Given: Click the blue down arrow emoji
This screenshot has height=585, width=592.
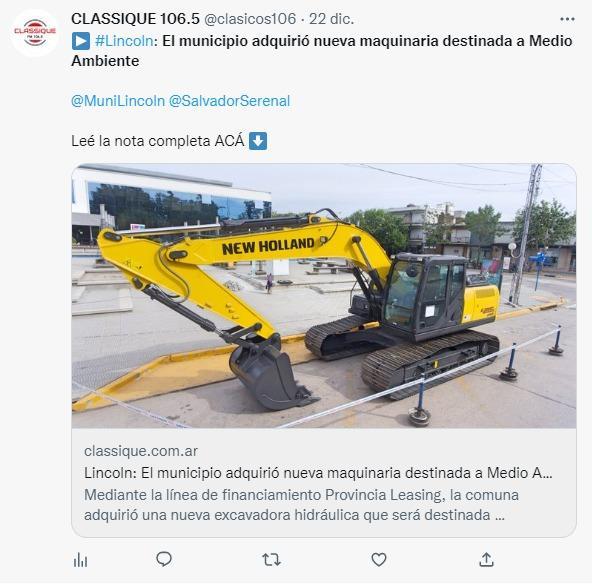Looking at the screenshot, I should click(x=258, y=141).
